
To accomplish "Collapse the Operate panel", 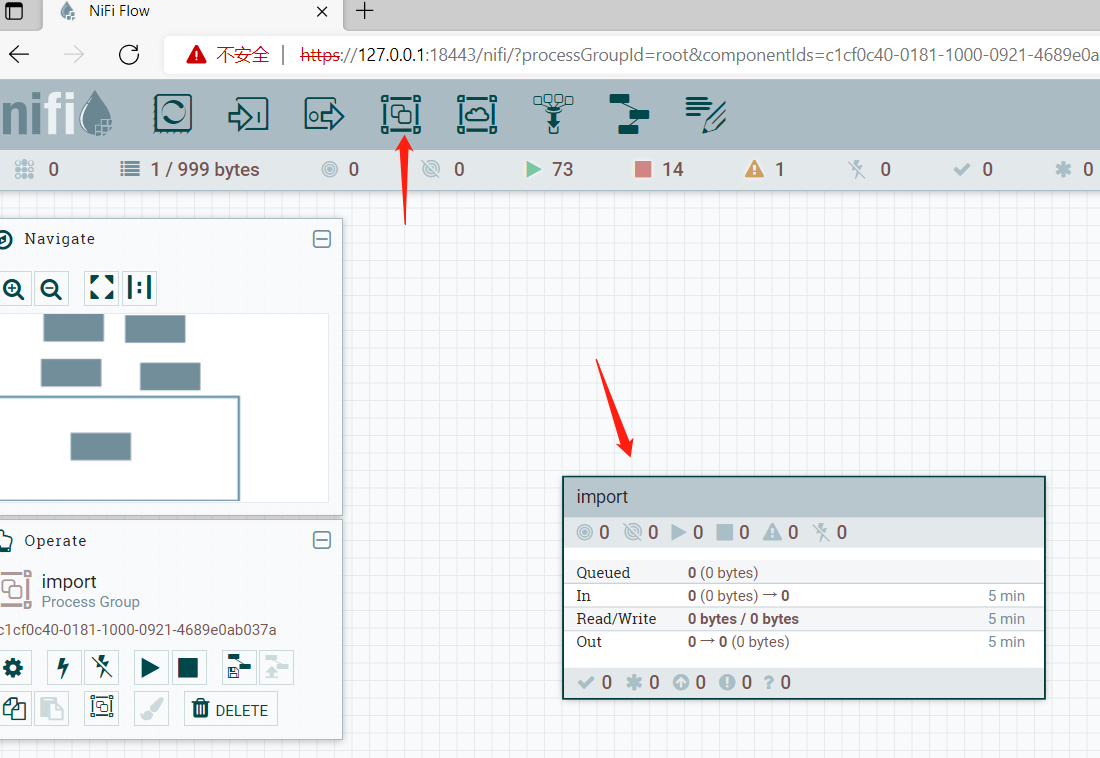I will [x=322, y=541].
